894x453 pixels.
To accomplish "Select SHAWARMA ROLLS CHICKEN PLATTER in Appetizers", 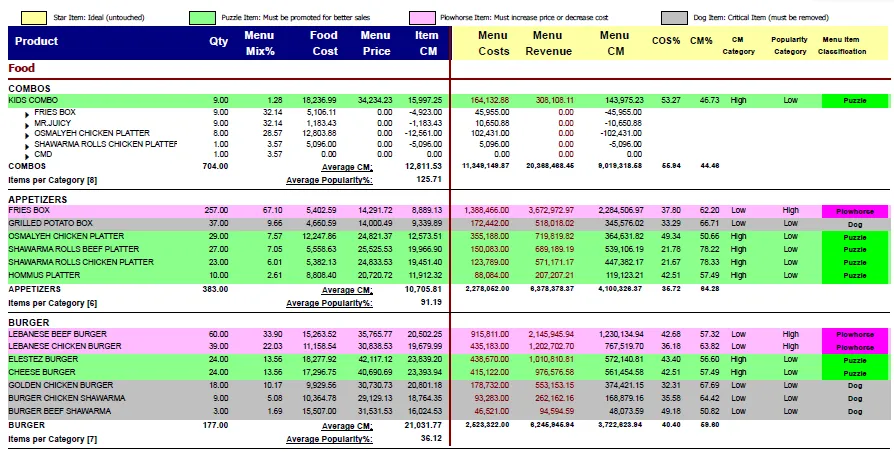I will click(81, 262).
